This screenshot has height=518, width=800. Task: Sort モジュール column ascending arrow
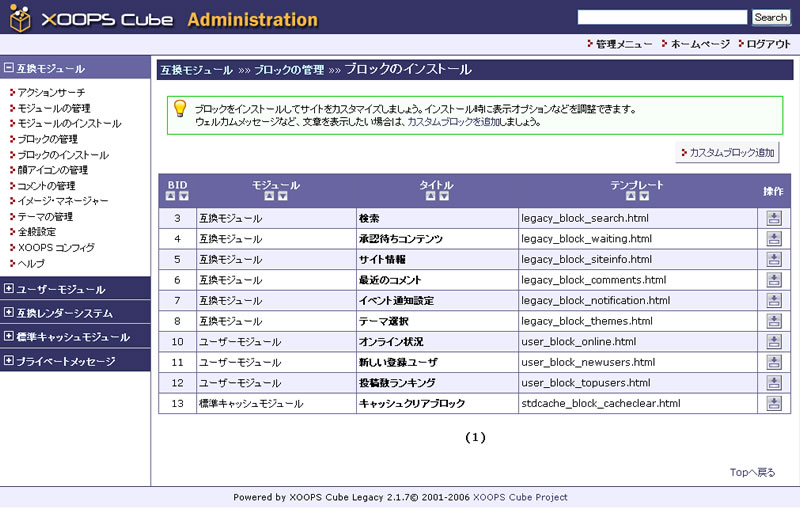click(x=269, y=196)
